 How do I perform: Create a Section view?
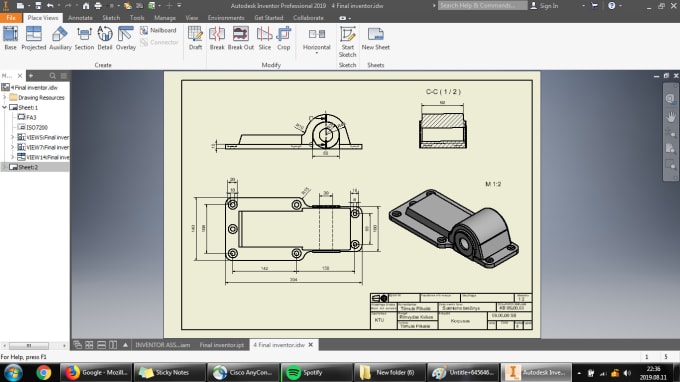tap(84, 38)
